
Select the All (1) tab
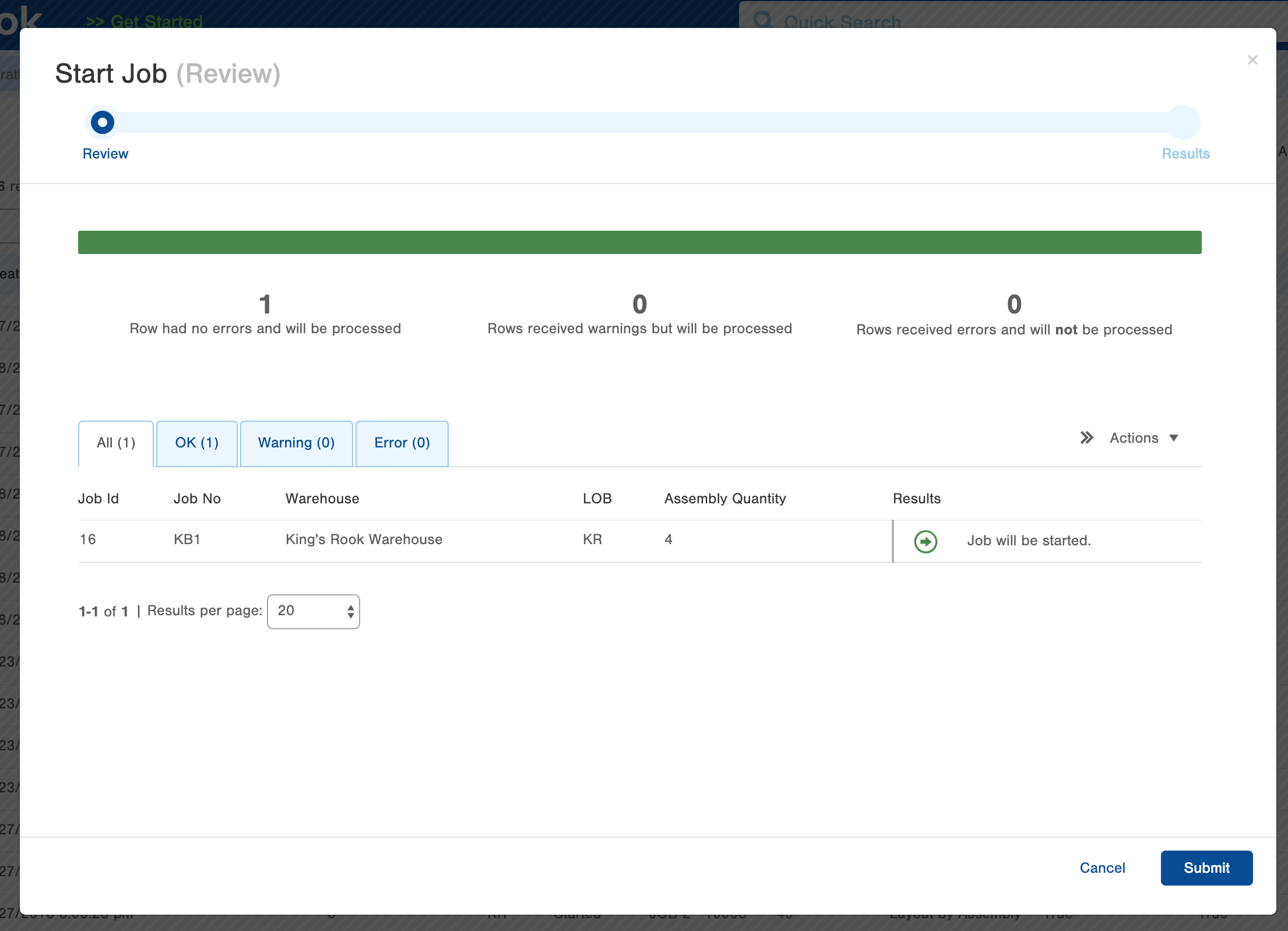pos(116,443)
